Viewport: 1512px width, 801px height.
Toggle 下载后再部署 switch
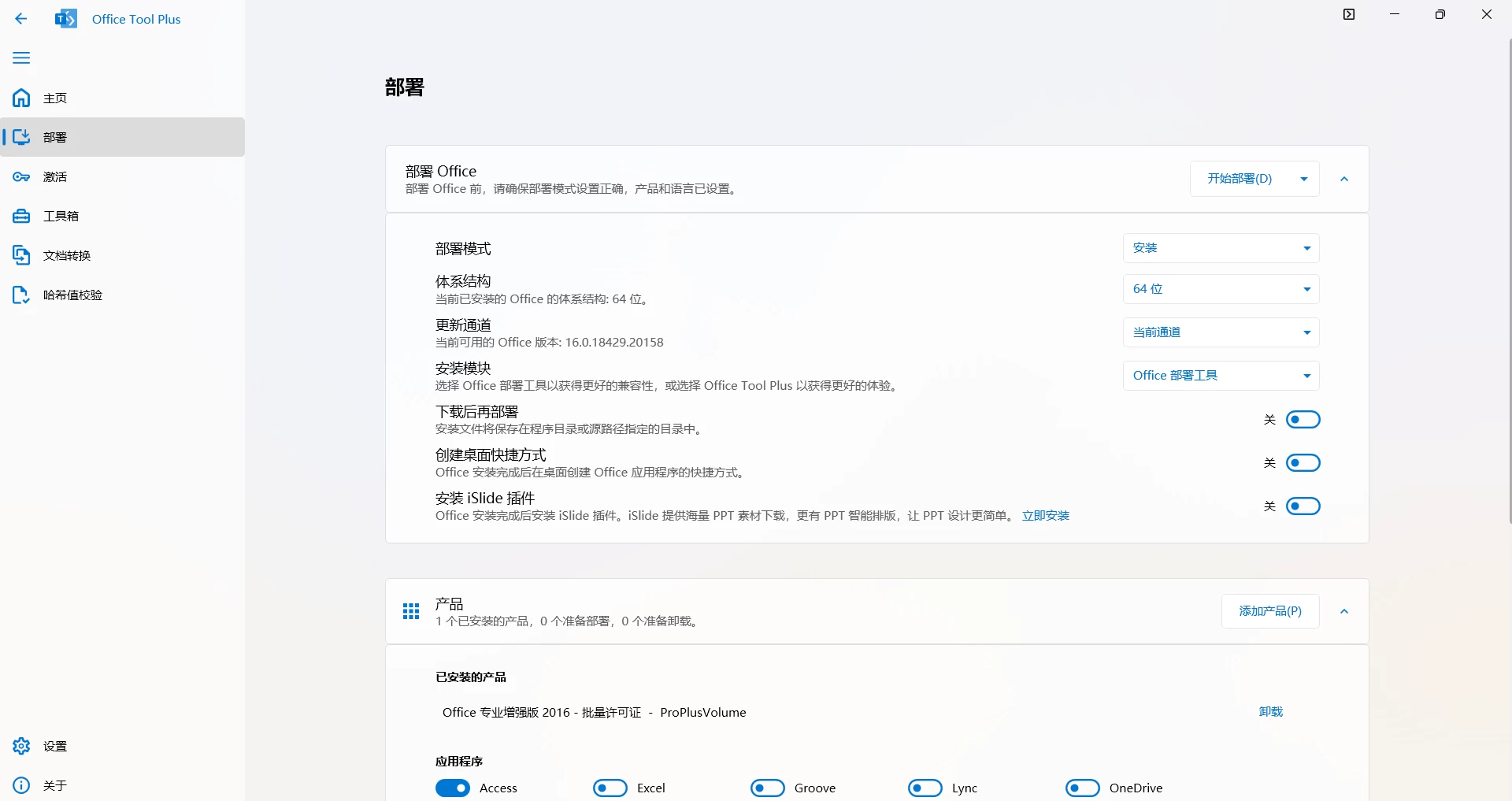tap(1303, 420)
